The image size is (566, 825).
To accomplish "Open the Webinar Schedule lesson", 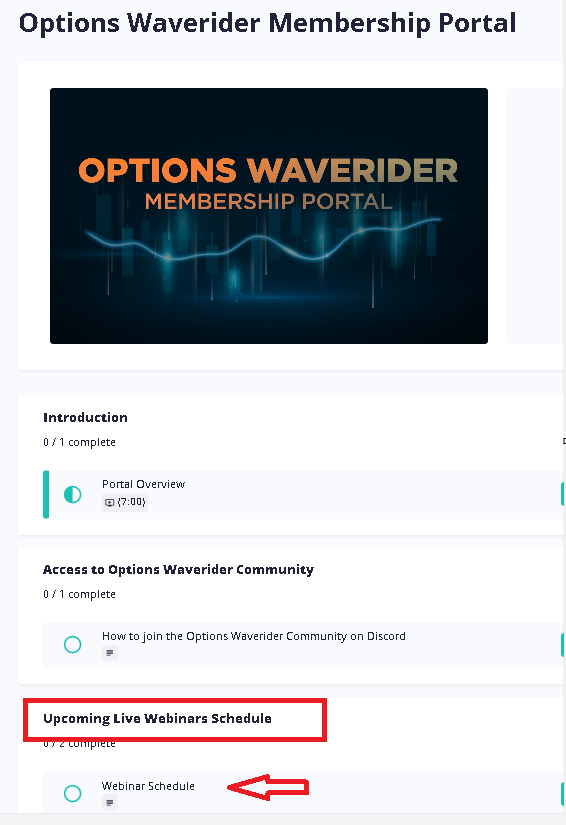I will coord(148,786).
